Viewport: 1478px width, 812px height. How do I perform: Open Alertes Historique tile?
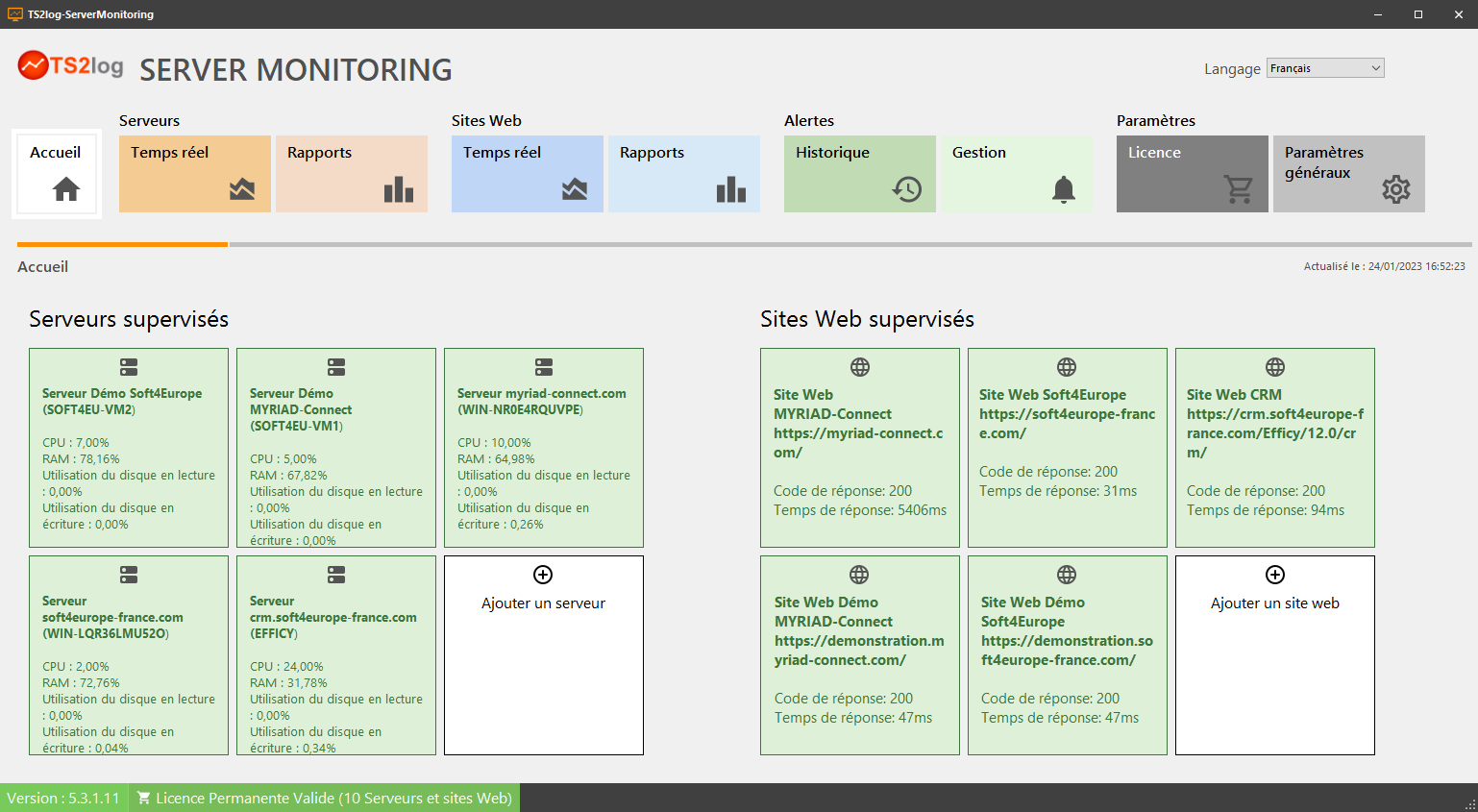click(860, 174)
